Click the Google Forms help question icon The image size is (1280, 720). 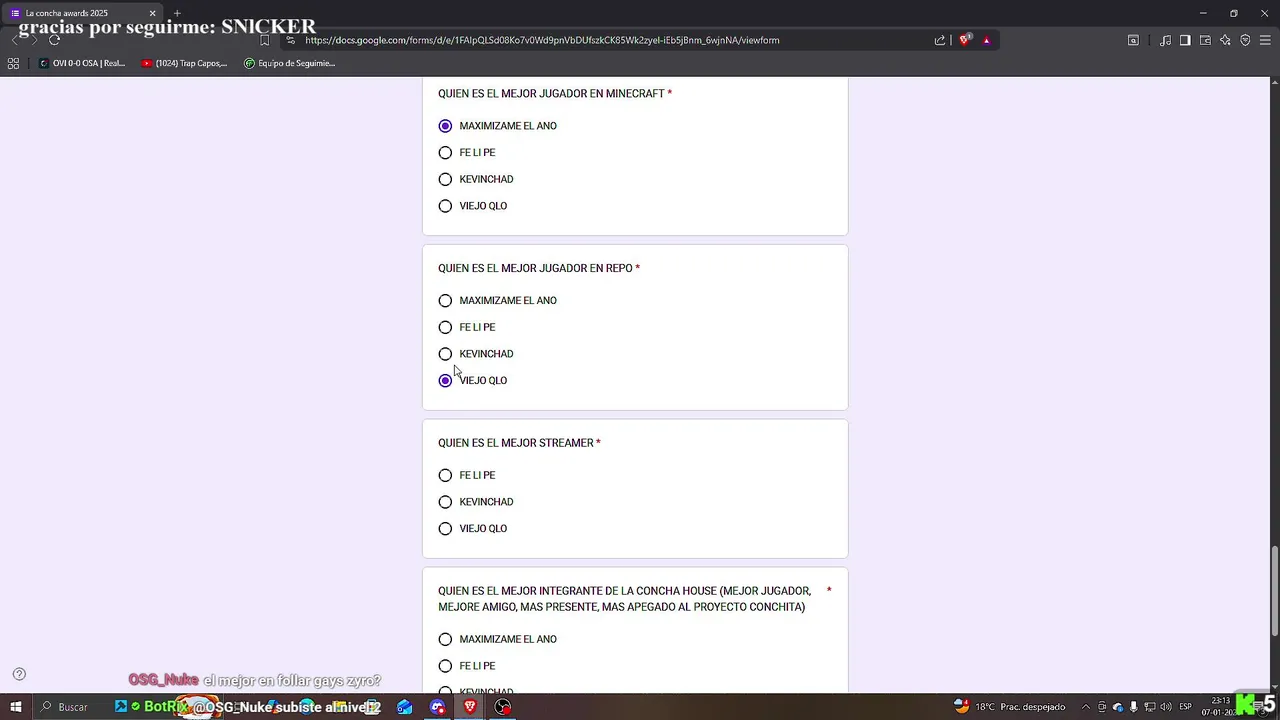click(x=19, y=674)
